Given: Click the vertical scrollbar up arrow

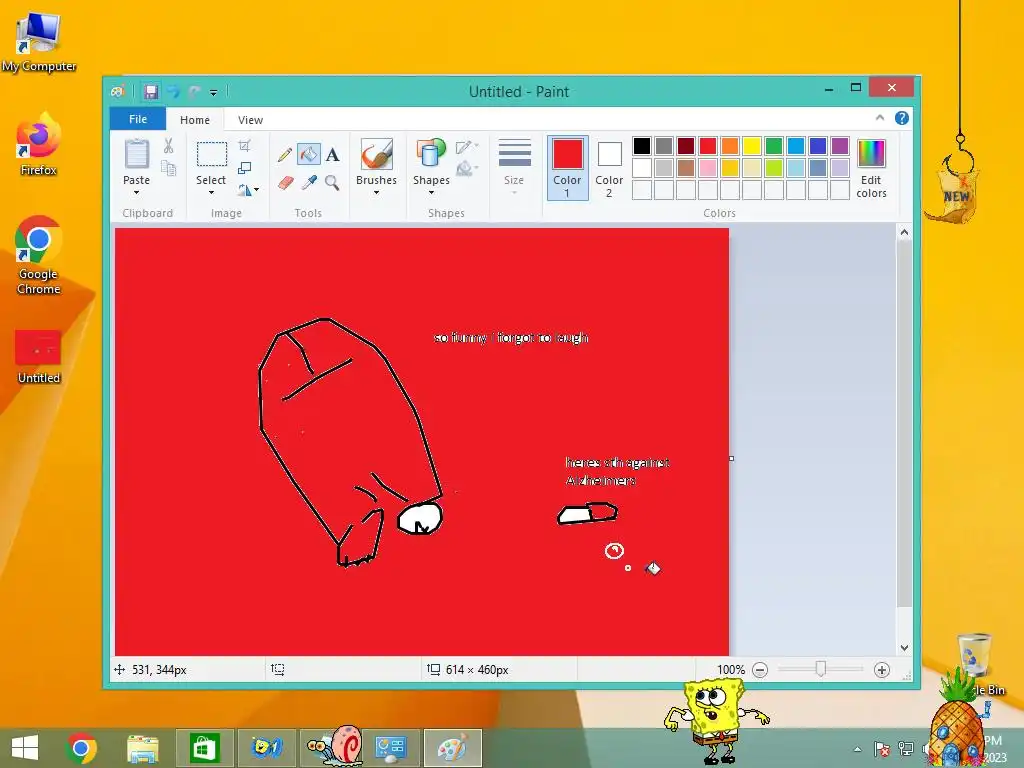Looking at the screenshot, I should [x=904, y=232].
